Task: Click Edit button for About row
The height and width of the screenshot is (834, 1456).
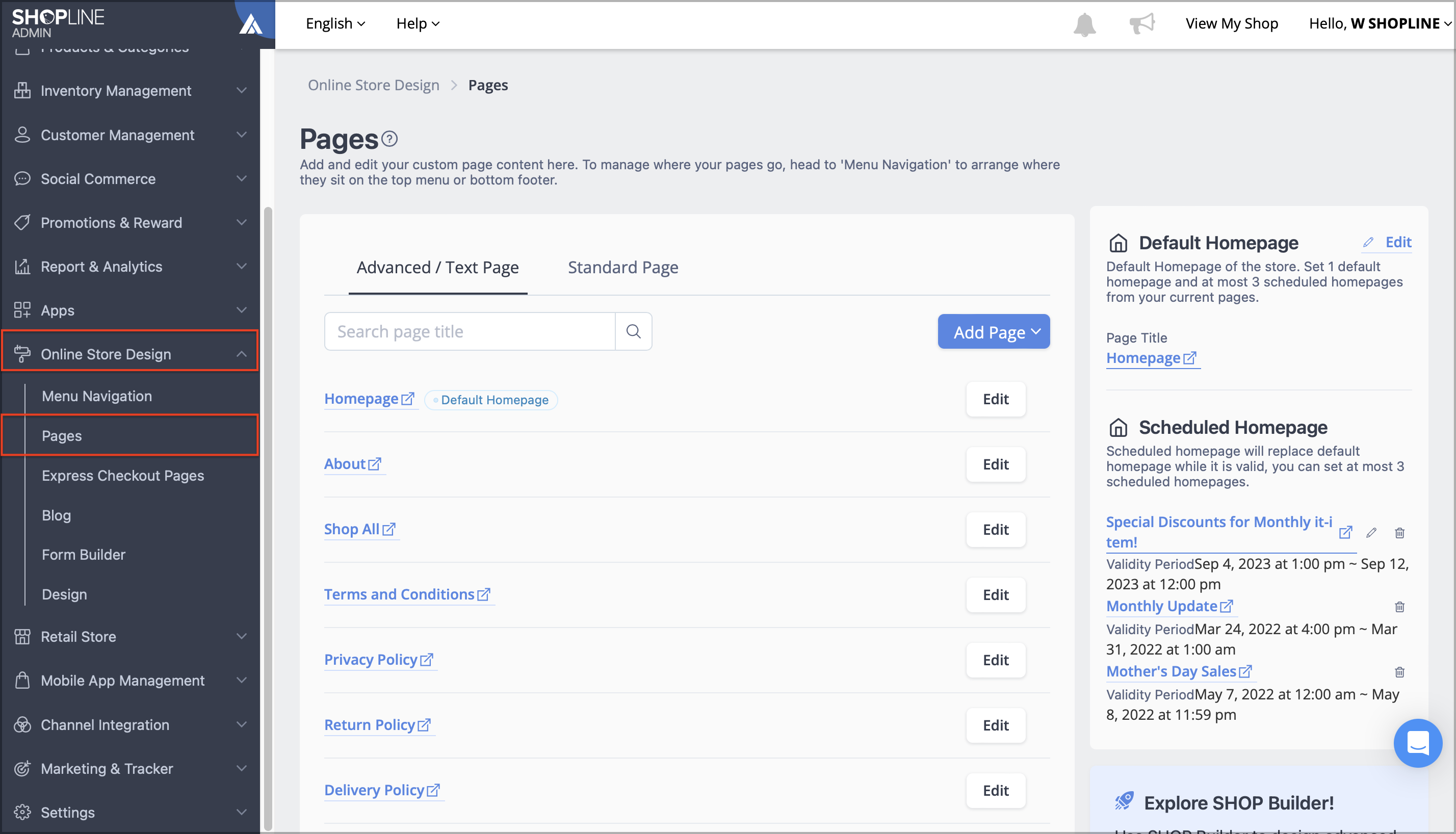Action: pos(996,464)
